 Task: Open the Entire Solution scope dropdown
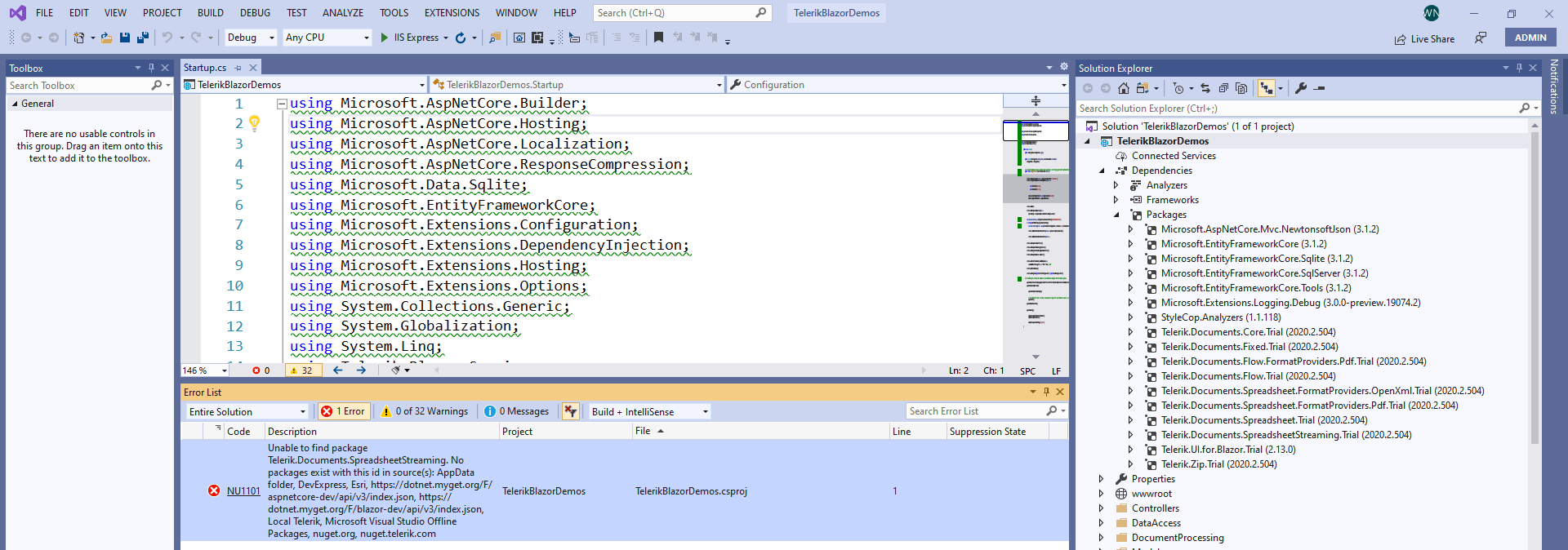pyautogui.click(x=247, y=412)
